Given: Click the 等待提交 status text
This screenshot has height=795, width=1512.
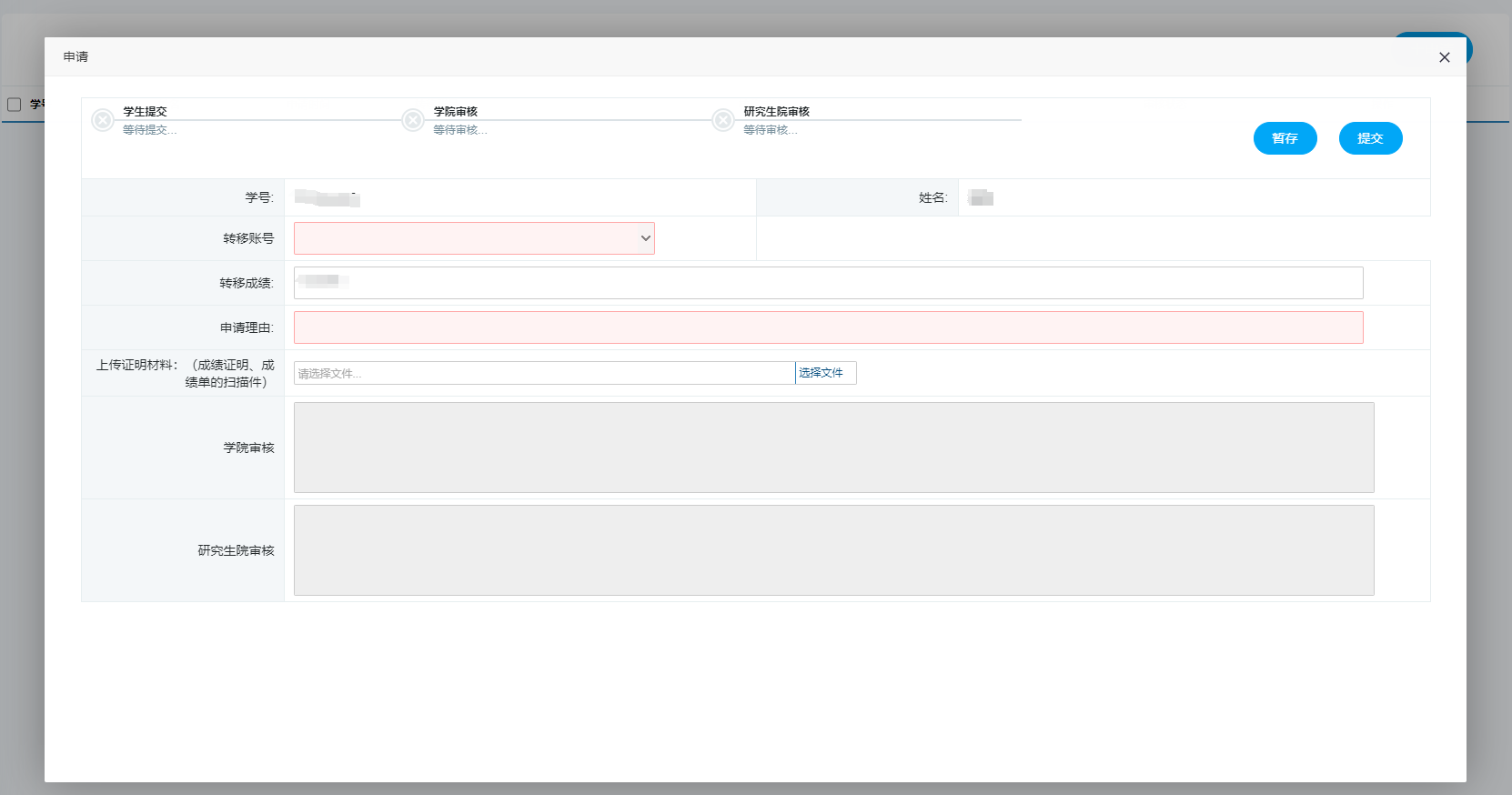Looking at the screenshot, I should [150, 130].
